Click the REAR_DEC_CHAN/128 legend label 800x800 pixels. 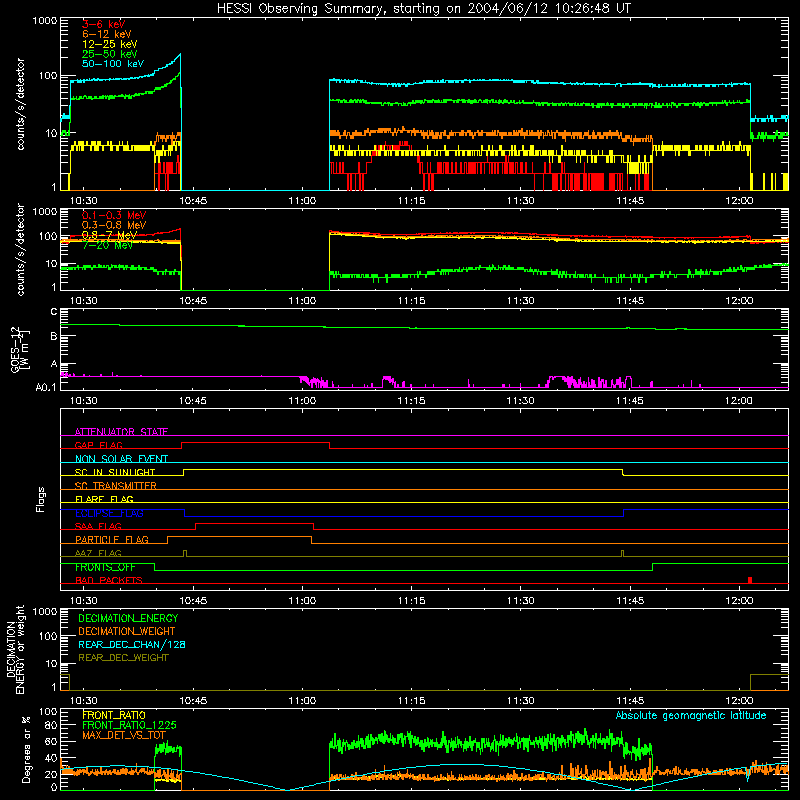tap(132, 645)
